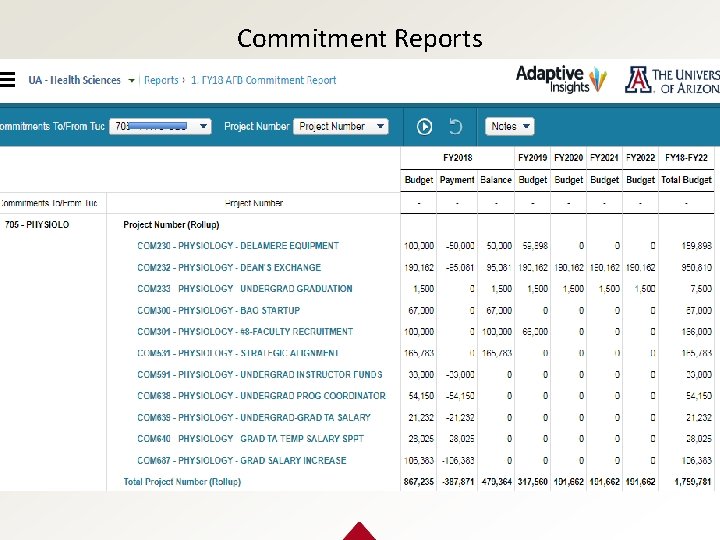Click Total Project Number (Rollup) row

coord(182,482)
